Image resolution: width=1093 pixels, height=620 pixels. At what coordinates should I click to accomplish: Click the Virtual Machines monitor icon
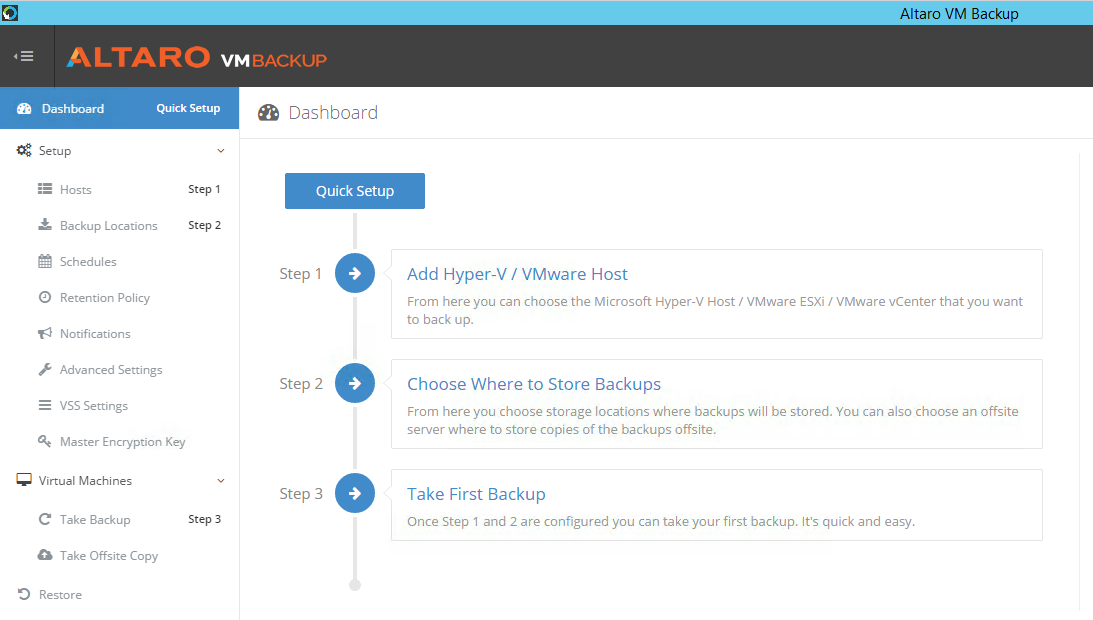pos(24,481)
